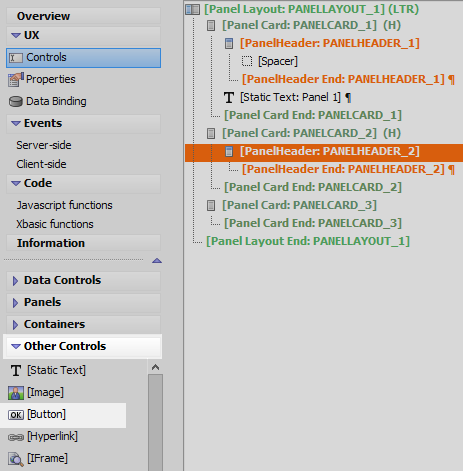Click the Image control picture icon
Image resolution: width=463 pixels, height=471 pixels.
[16, 393]
